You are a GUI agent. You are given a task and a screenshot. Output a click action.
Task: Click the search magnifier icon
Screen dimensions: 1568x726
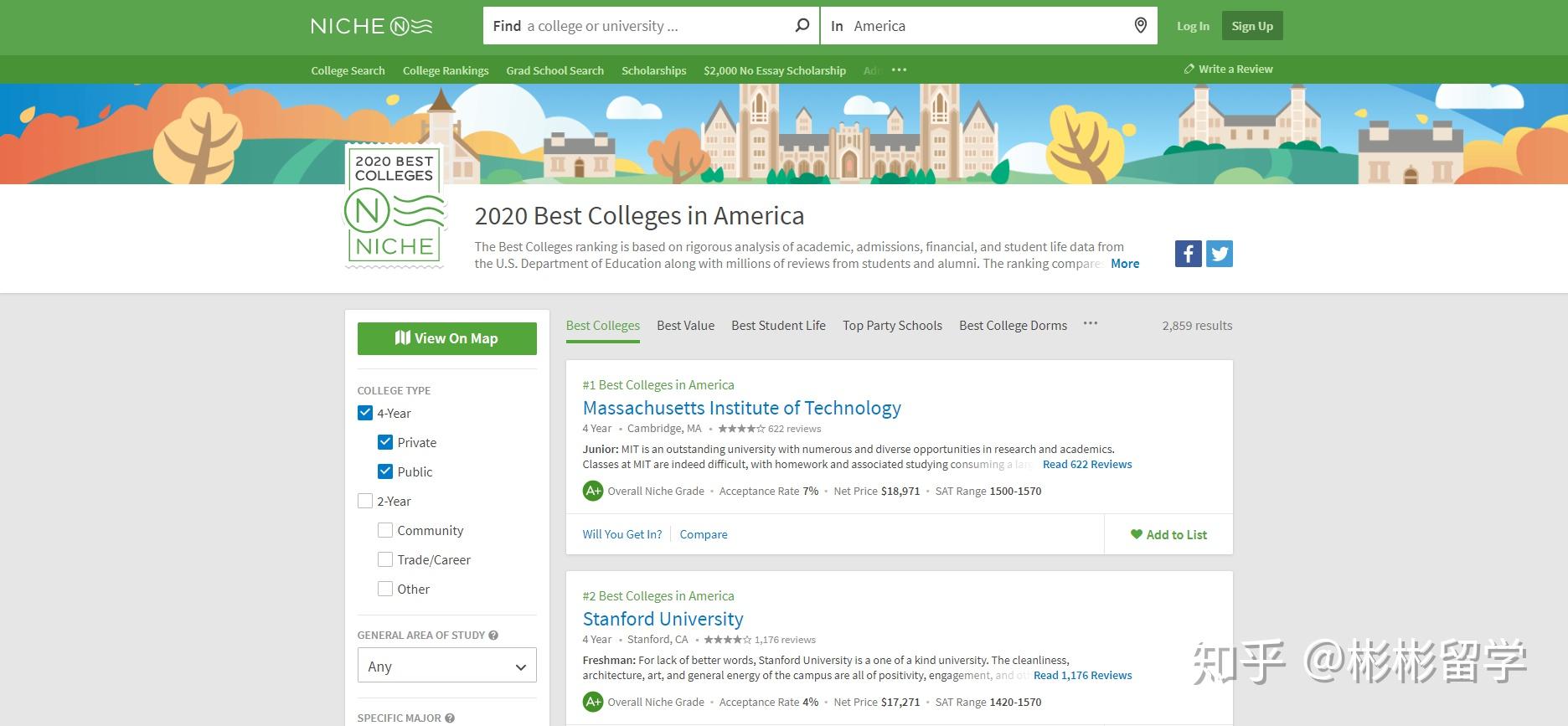point(802,26)
